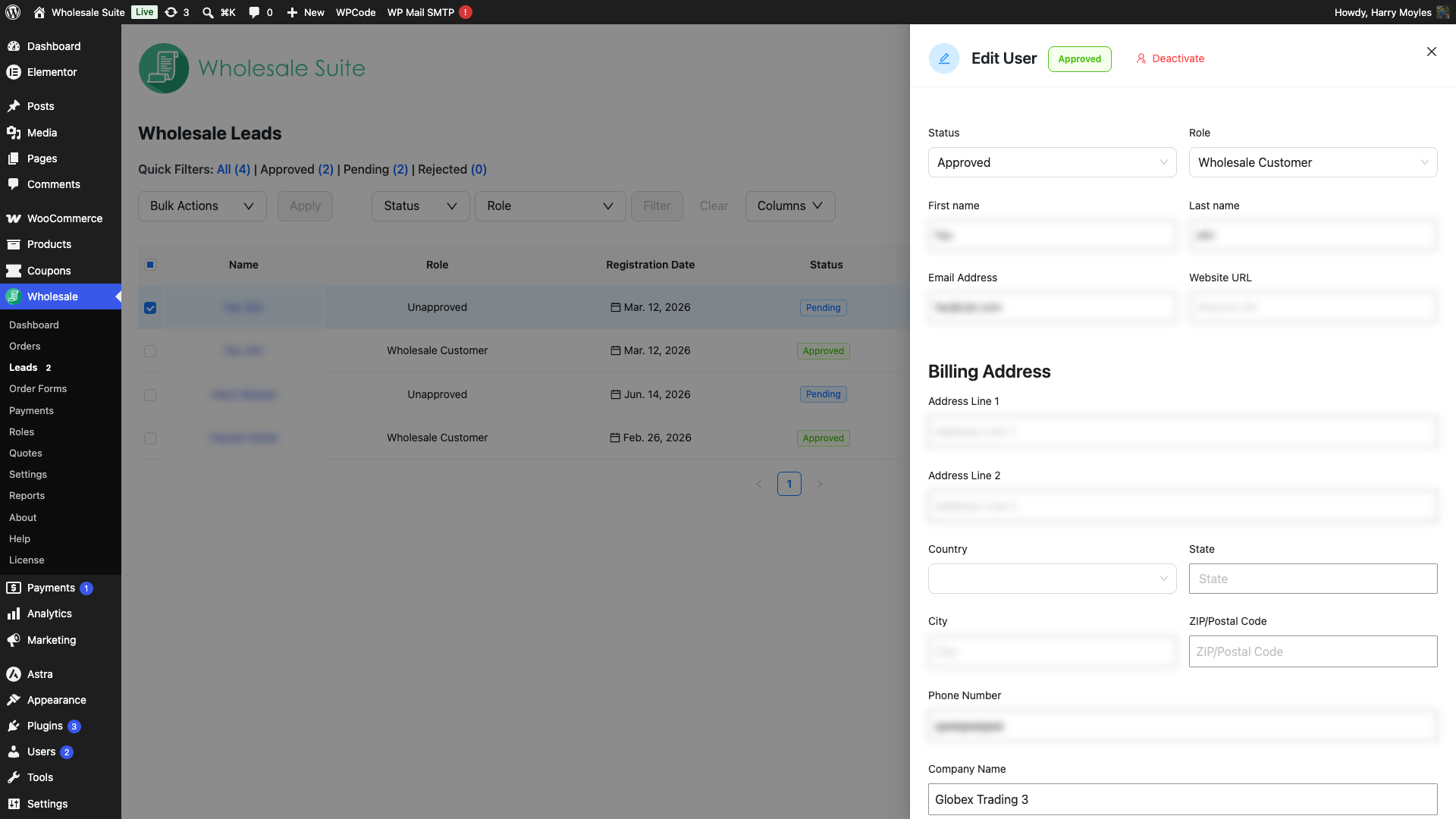Click the WP Mail SMTP red alert badge

(466, 12)
